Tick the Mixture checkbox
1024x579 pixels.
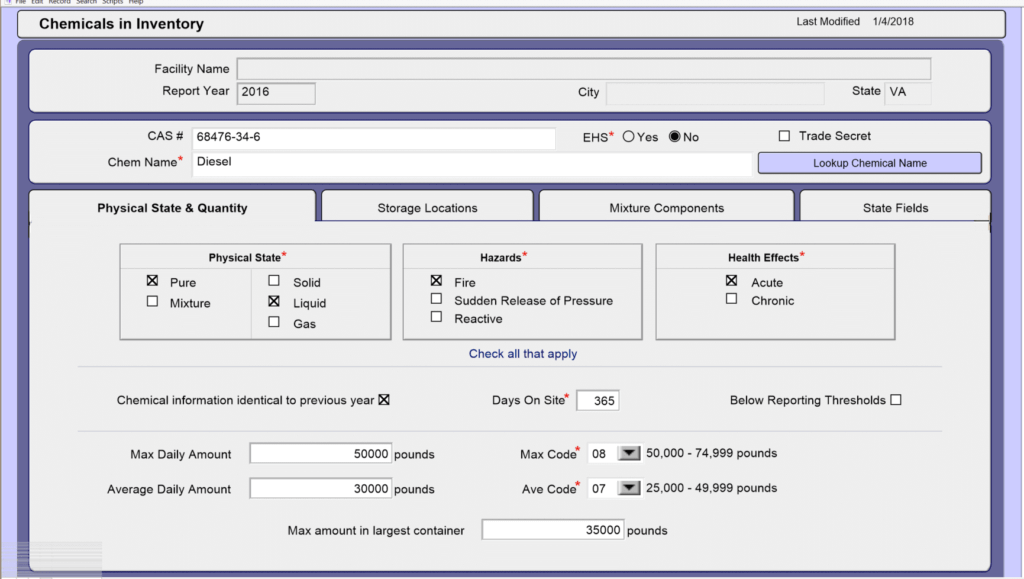click(x=152, y=302)
